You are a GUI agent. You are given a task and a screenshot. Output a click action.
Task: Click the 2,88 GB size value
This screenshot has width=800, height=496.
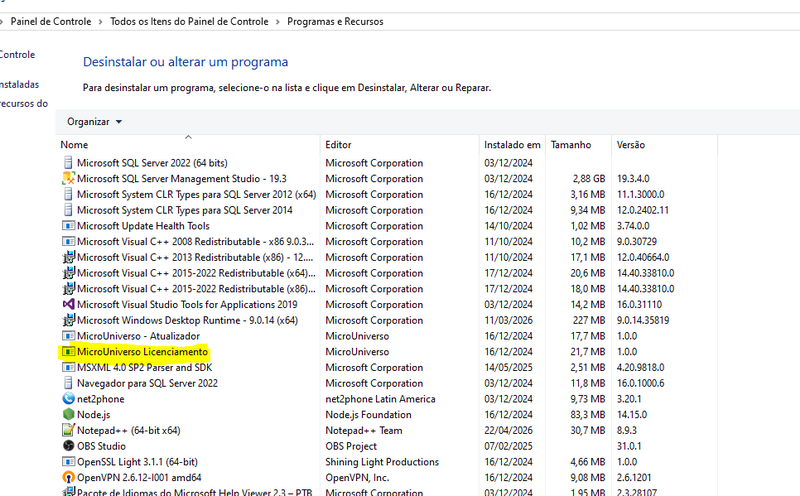tap(589, 179)
